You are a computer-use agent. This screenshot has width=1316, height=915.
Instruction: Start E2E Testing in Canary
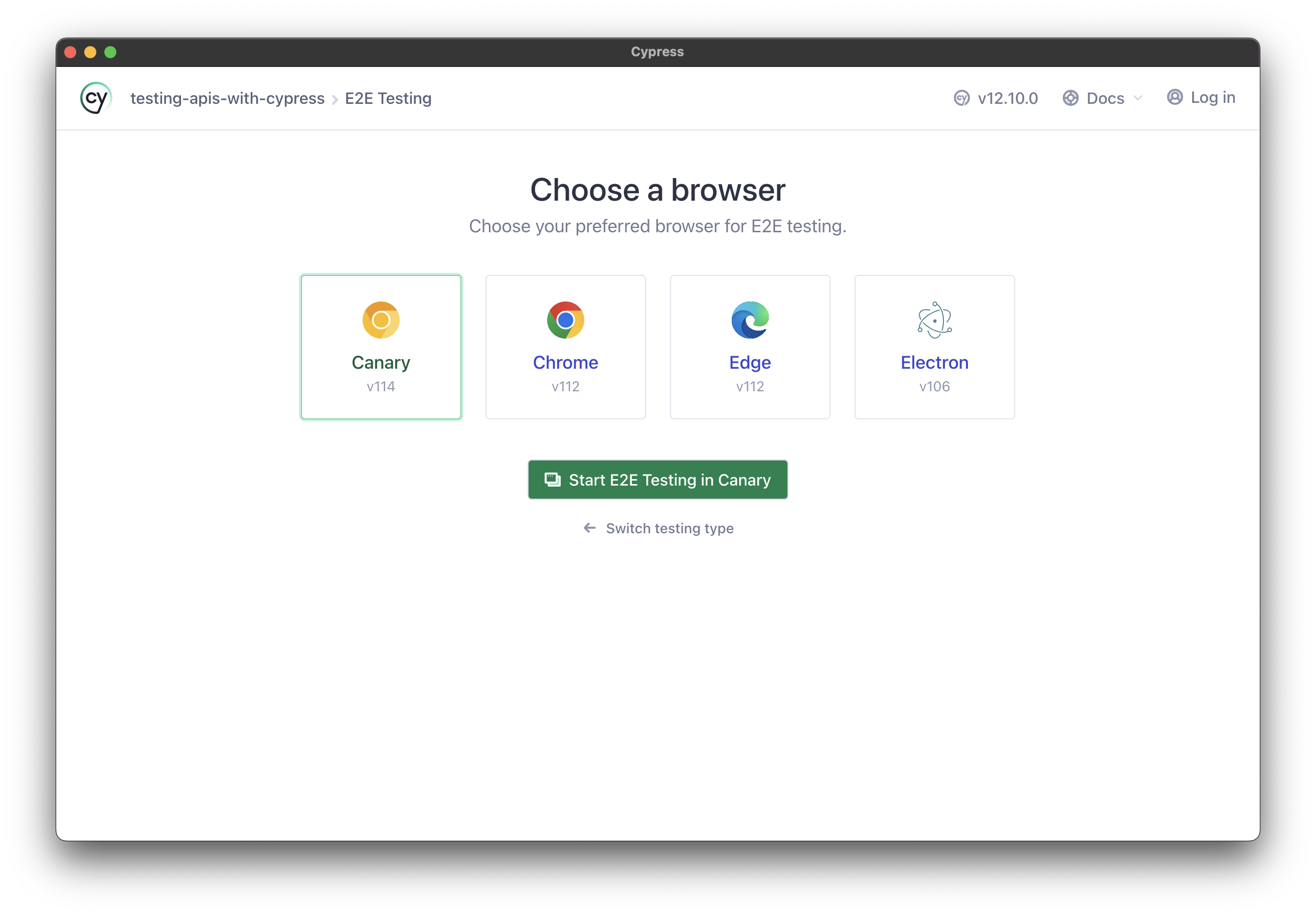[x=657, y=480]
